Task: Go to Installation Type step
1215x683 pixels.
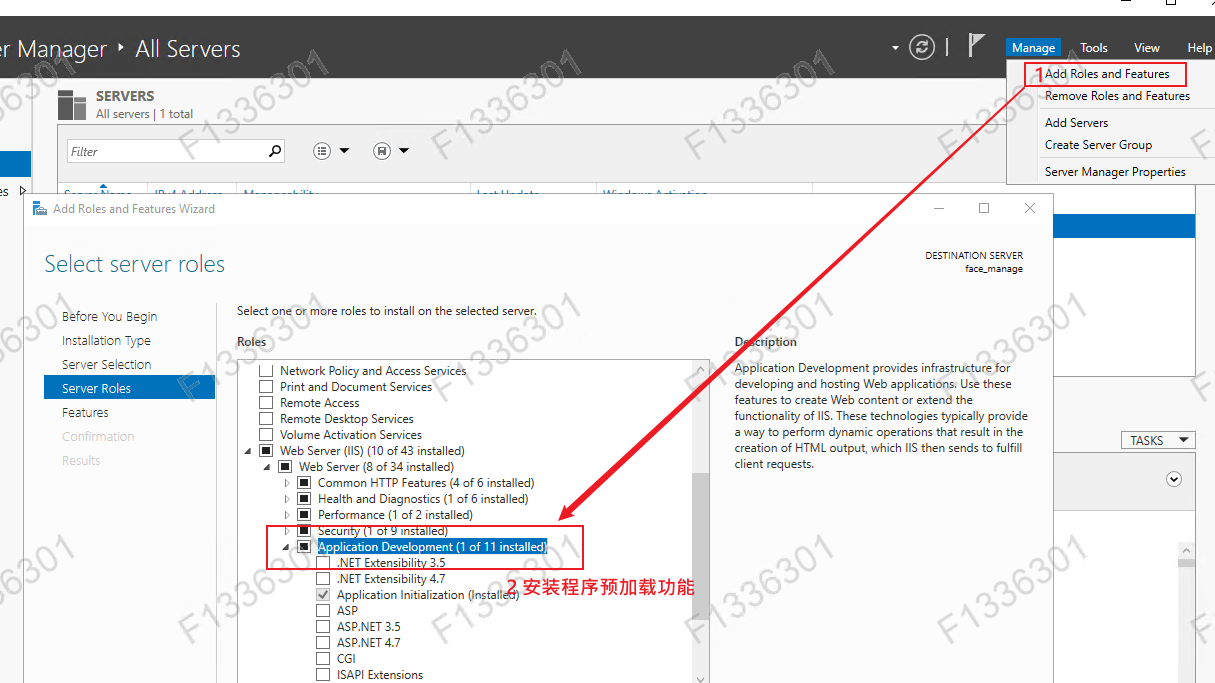Action: (x=106, y=341)
